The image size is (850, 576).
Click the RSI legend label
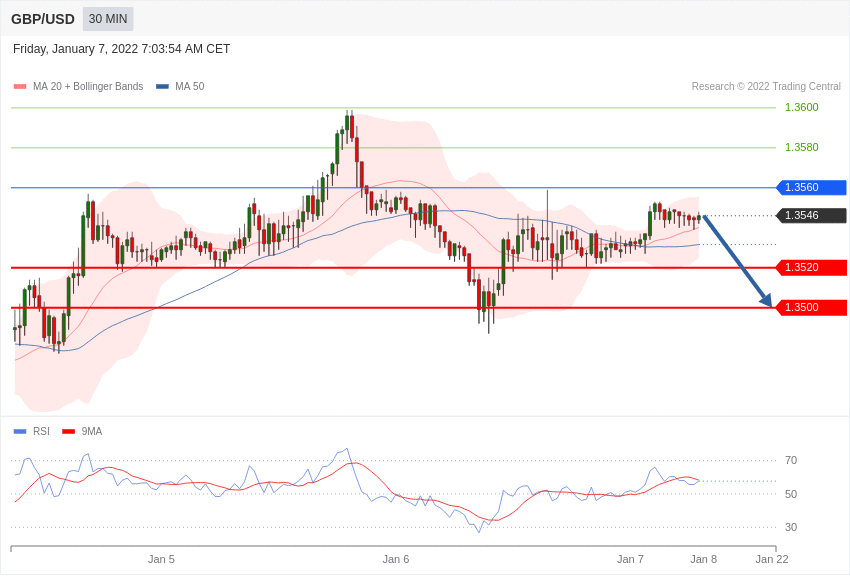coord(41,431)
